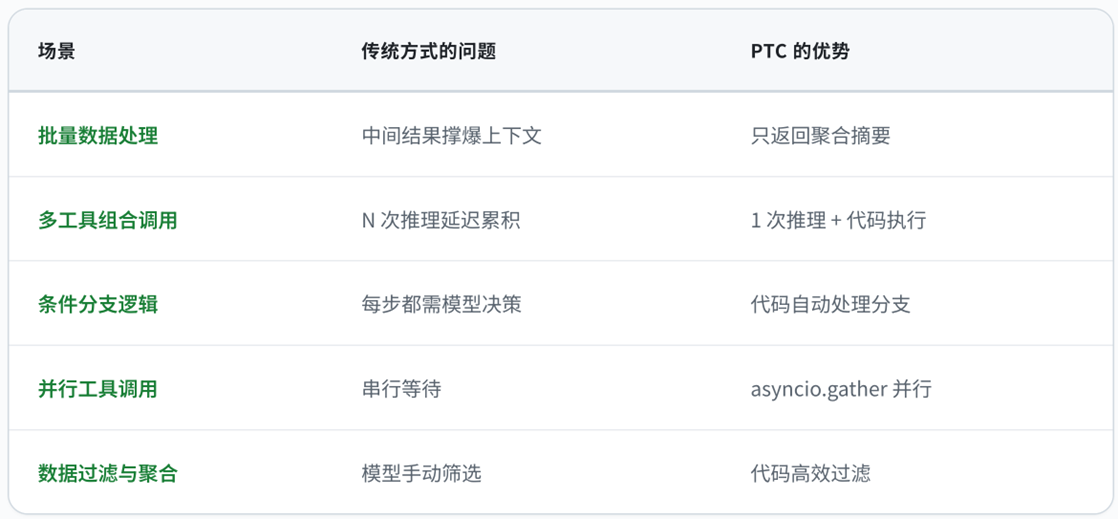Select the 模型手动筛选 cell
The width and height of the screenshot is (1118, 519).
pos(421,473)
